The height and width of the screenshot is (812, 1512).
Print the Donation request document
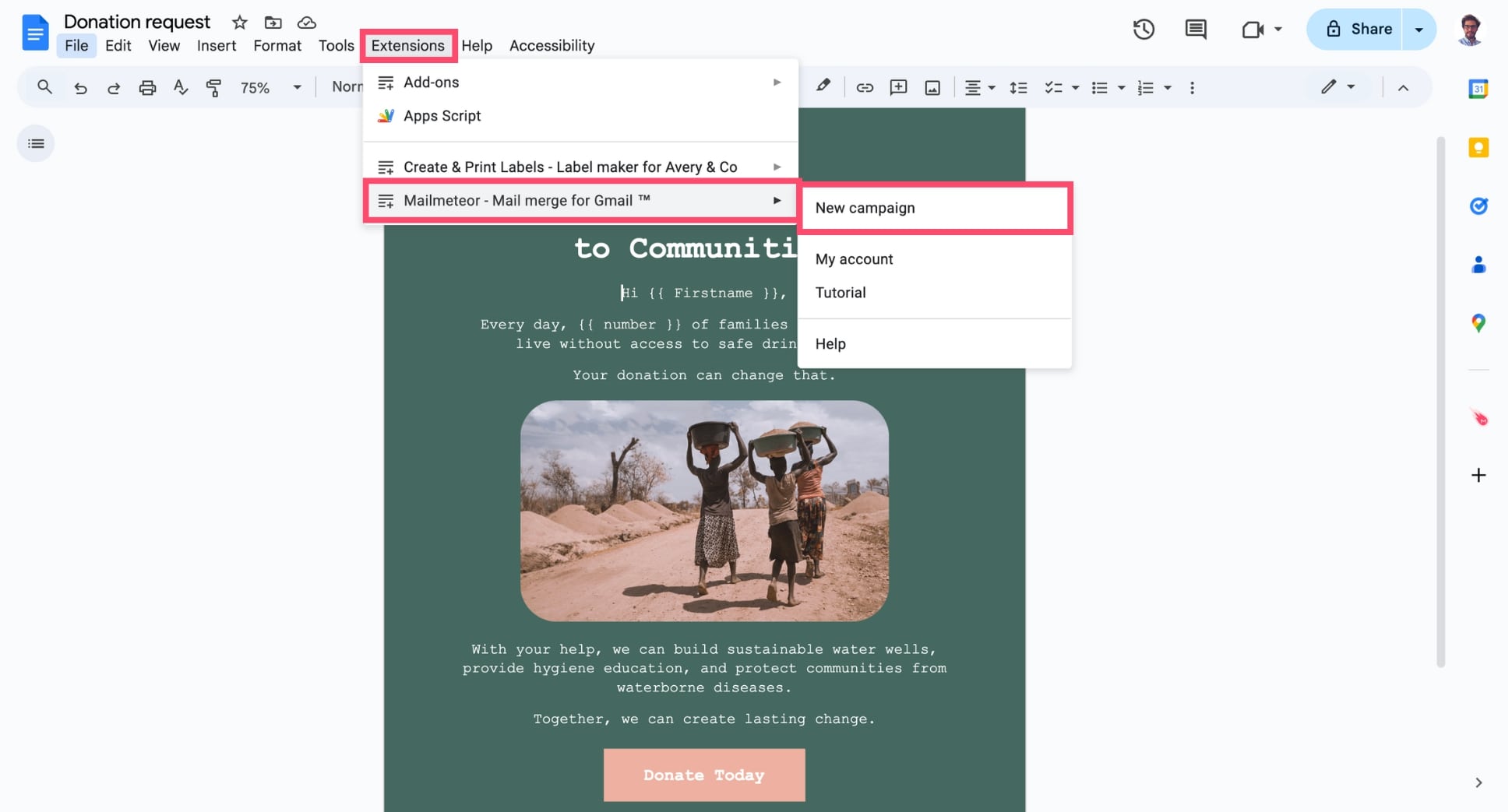coord(147,87)
